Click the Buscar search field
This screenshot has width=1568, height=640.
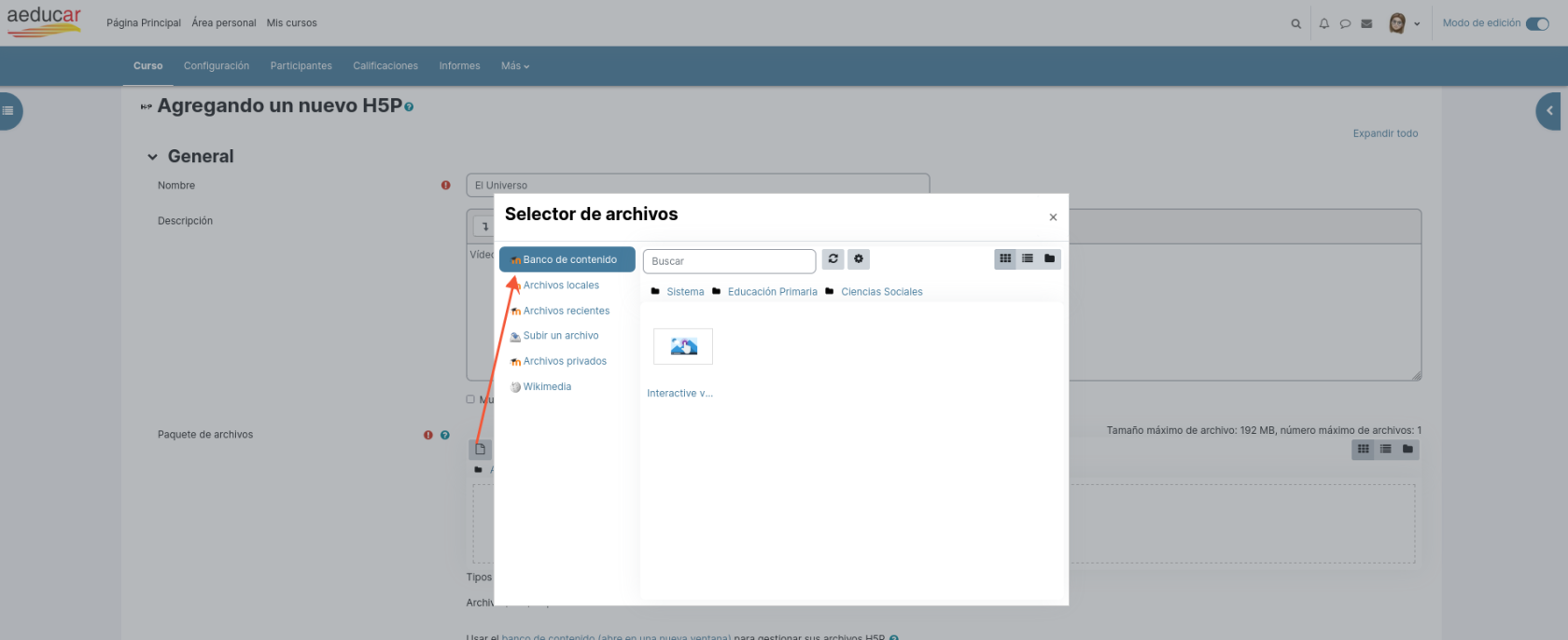[x=730, y=261]
